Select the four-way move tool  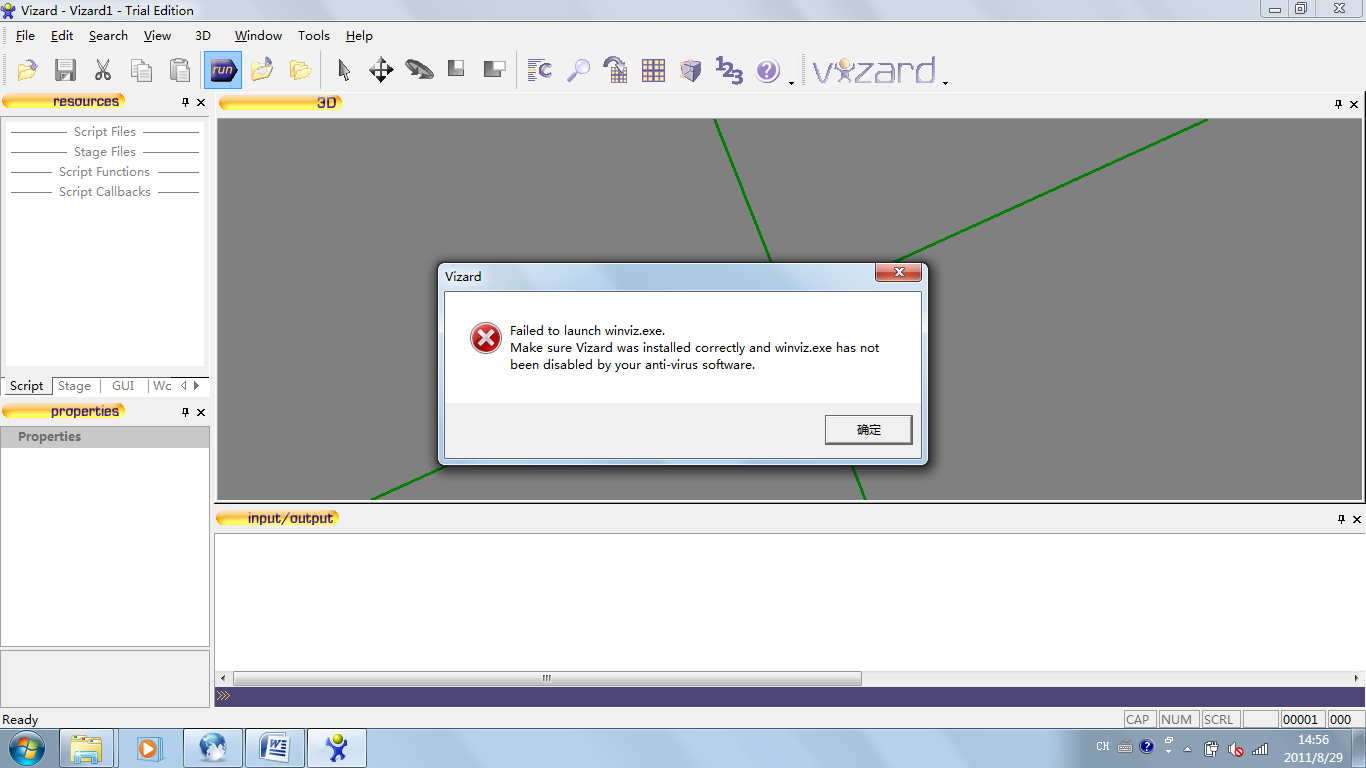tap(381, 70)
